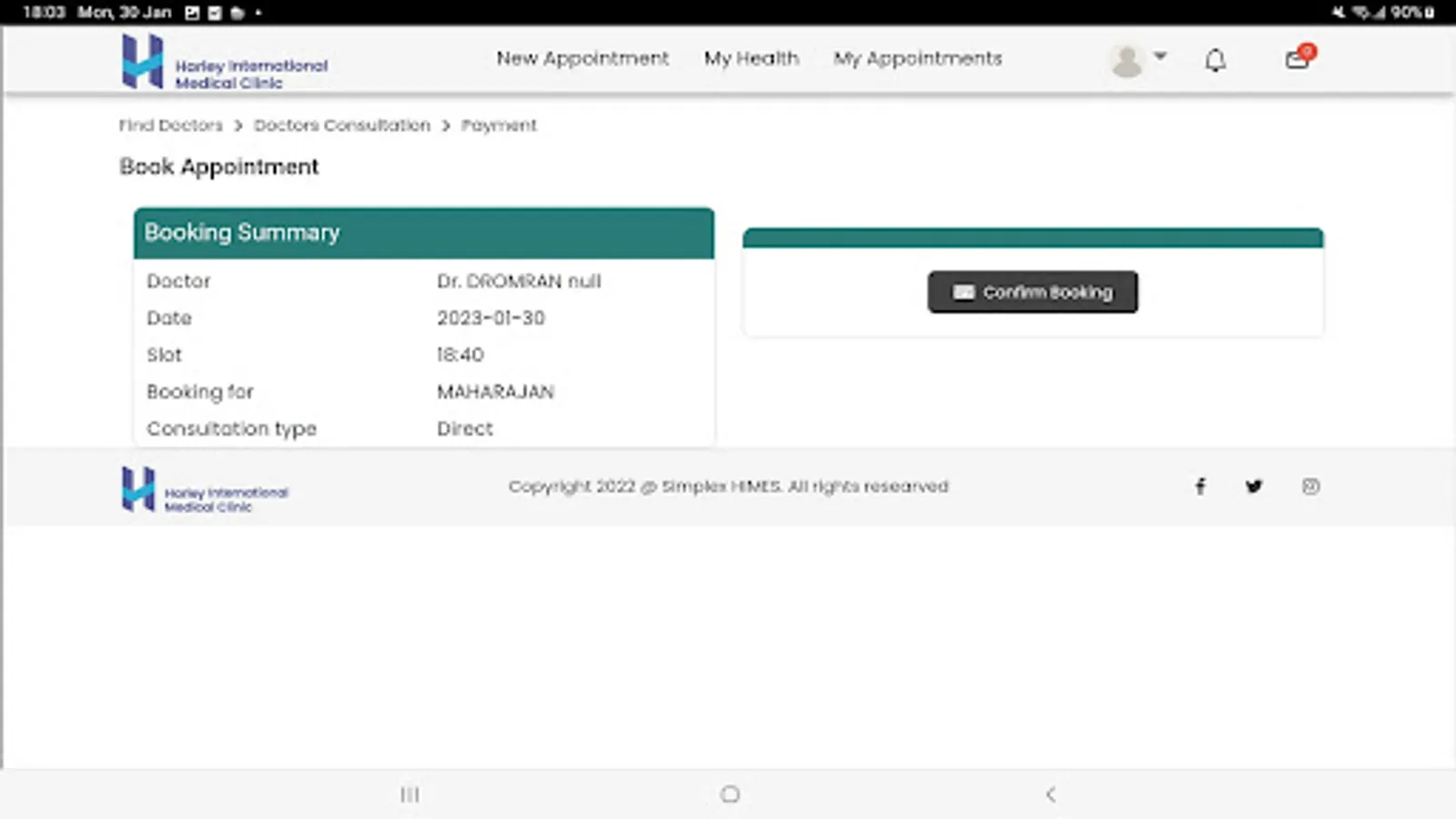The width and height of the screenshot is (1456, 819).
Task: Open the Twitter icon in the footer
Action: pyautogui.click(x=1254, y=486)
